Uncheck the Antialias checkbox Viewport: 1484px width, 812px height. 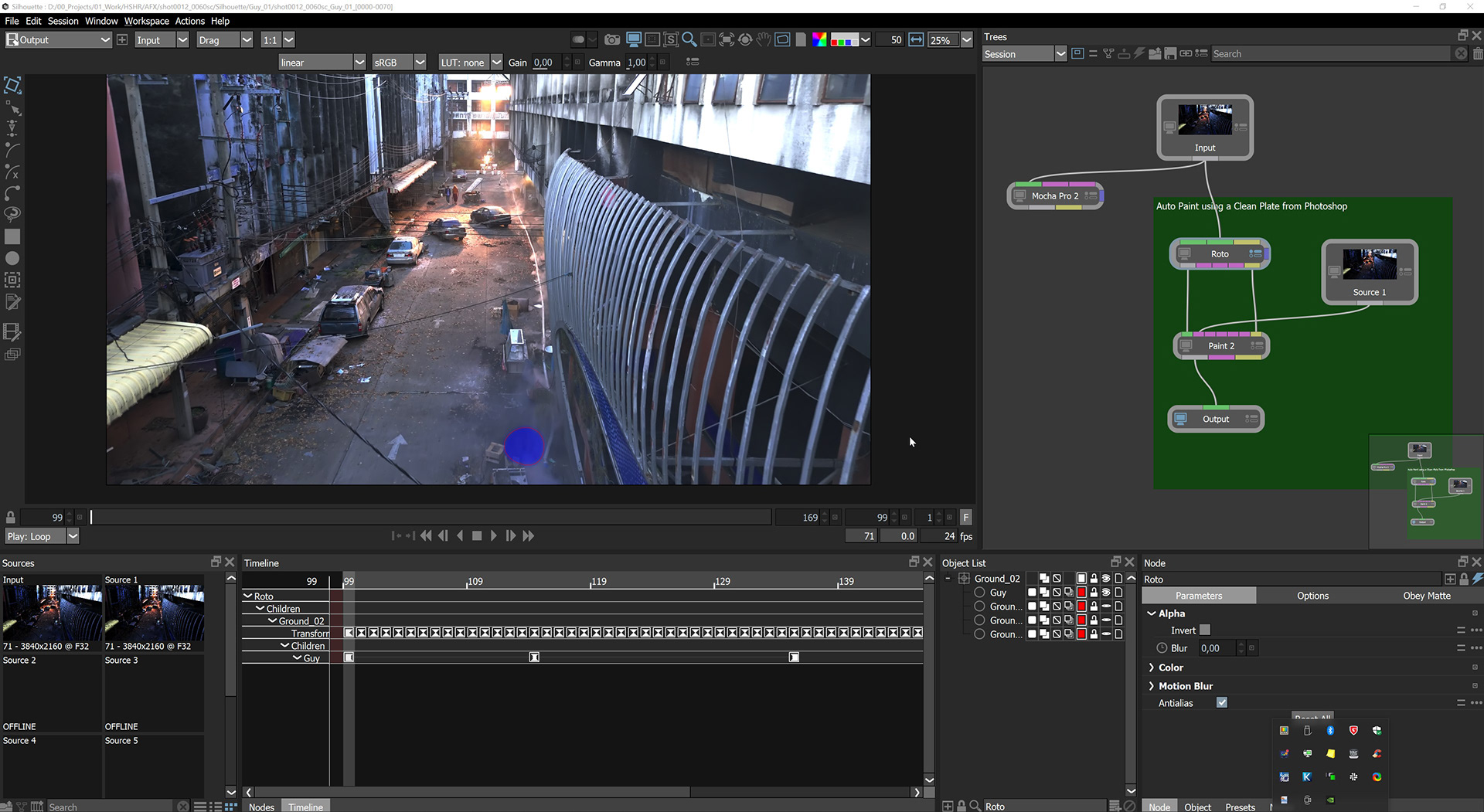pos(1222,702)
